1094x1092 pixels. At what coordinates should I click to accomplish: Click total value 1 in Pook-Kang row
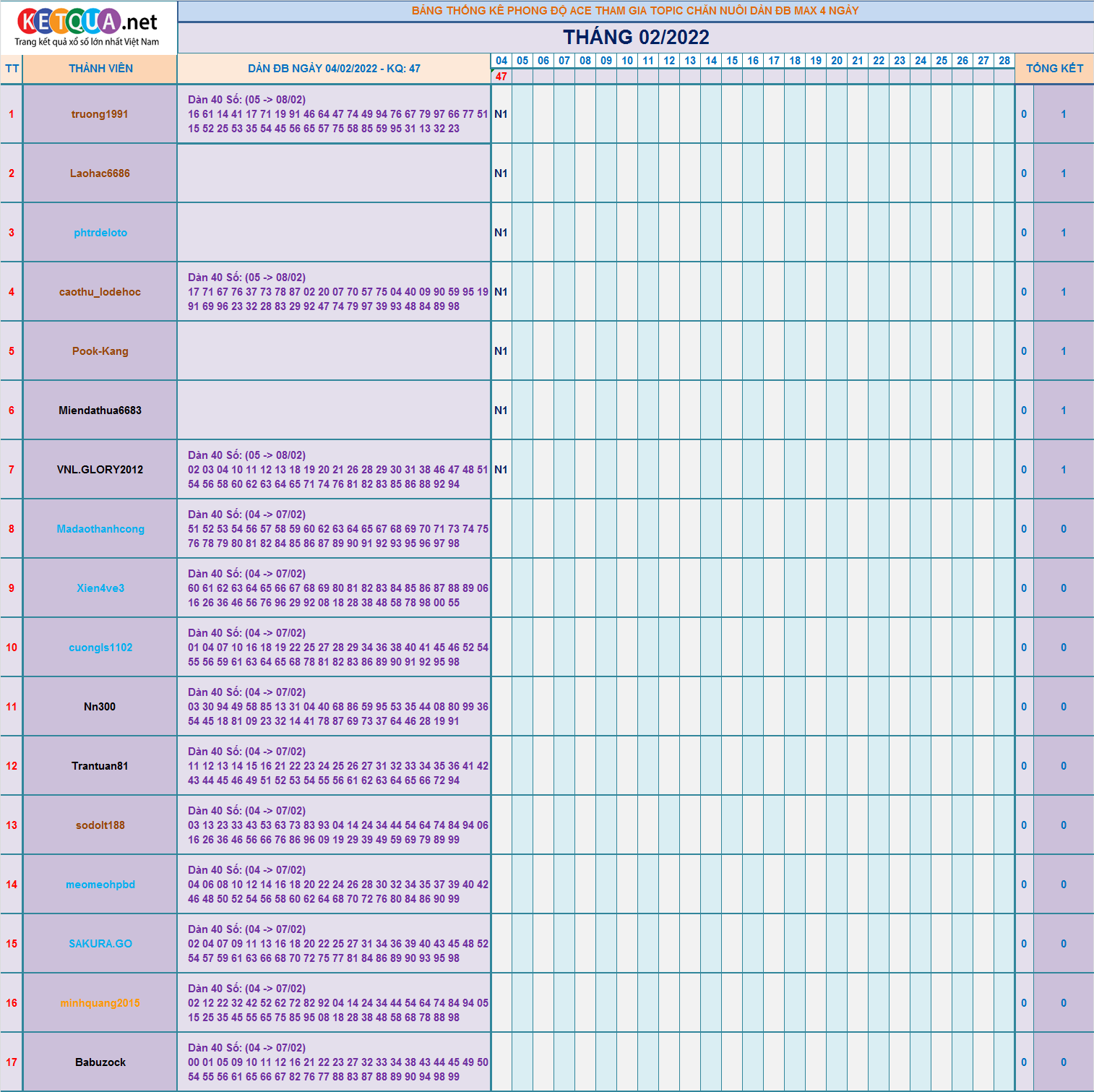tap(1064, 351)
